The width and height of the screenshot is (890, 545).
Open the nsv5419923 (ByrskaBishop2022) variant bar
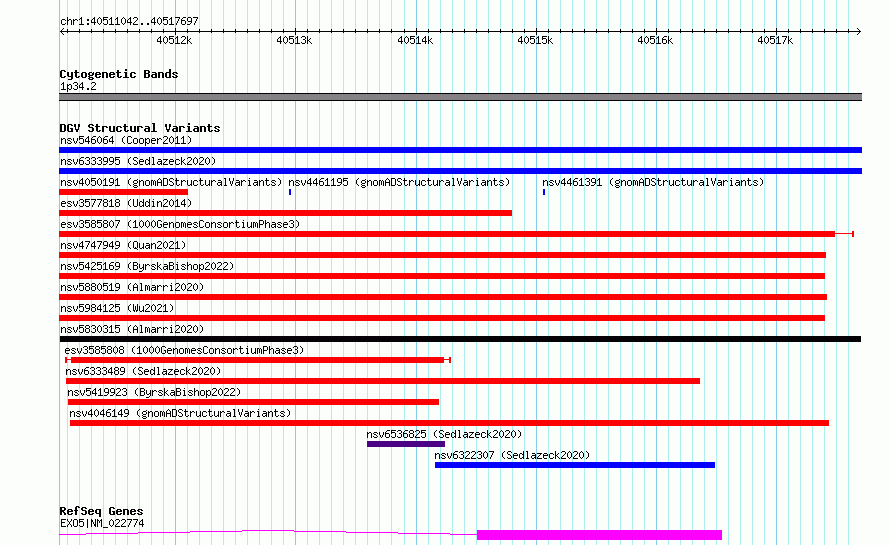(x=253, y=402)
